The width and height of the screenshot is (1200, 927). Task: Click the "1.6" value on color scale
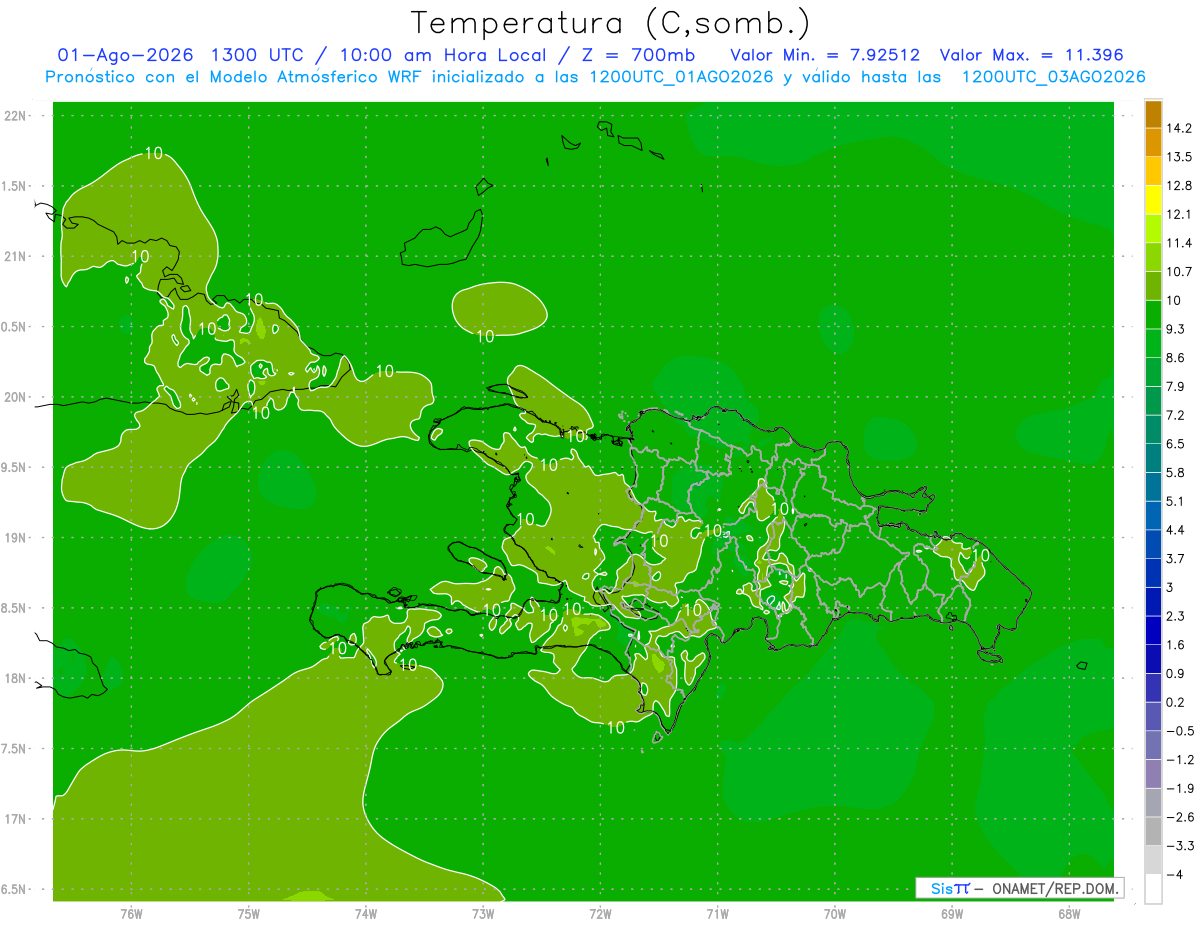[1175, 645]
